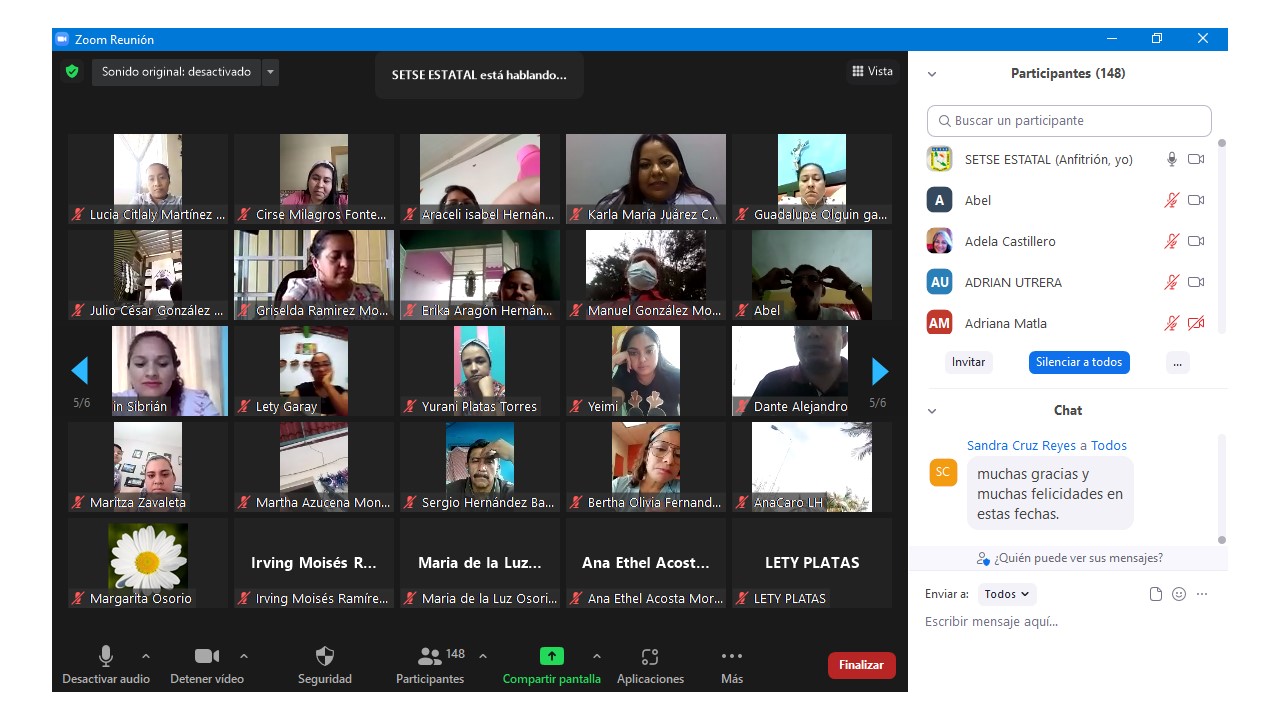This screenshot has height=720, width=1280.
Task: Click SETSE ESTATAL's camera icon
Action: click(x=1196, y=159)
